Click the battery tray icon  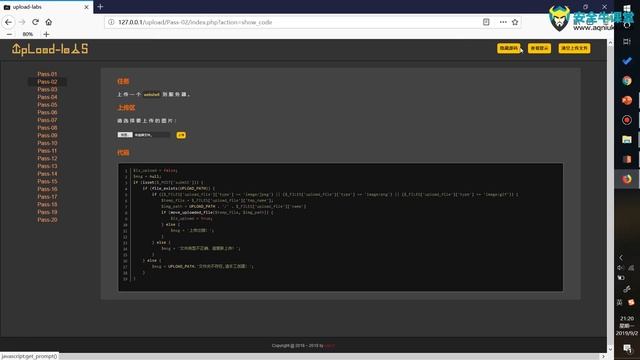621,278
